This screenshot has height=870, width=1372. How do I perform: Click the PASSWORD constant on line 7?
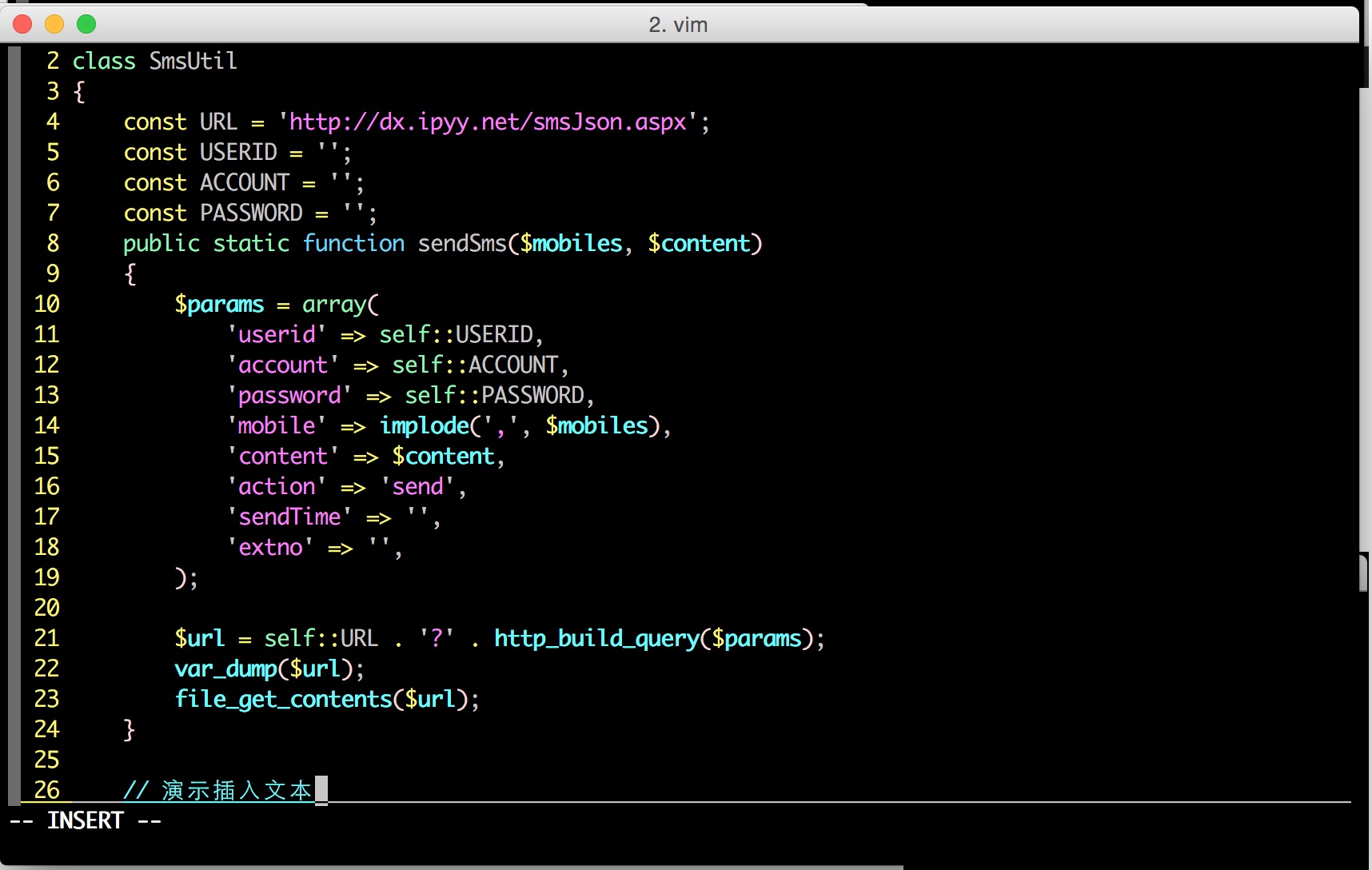(251, 213)
